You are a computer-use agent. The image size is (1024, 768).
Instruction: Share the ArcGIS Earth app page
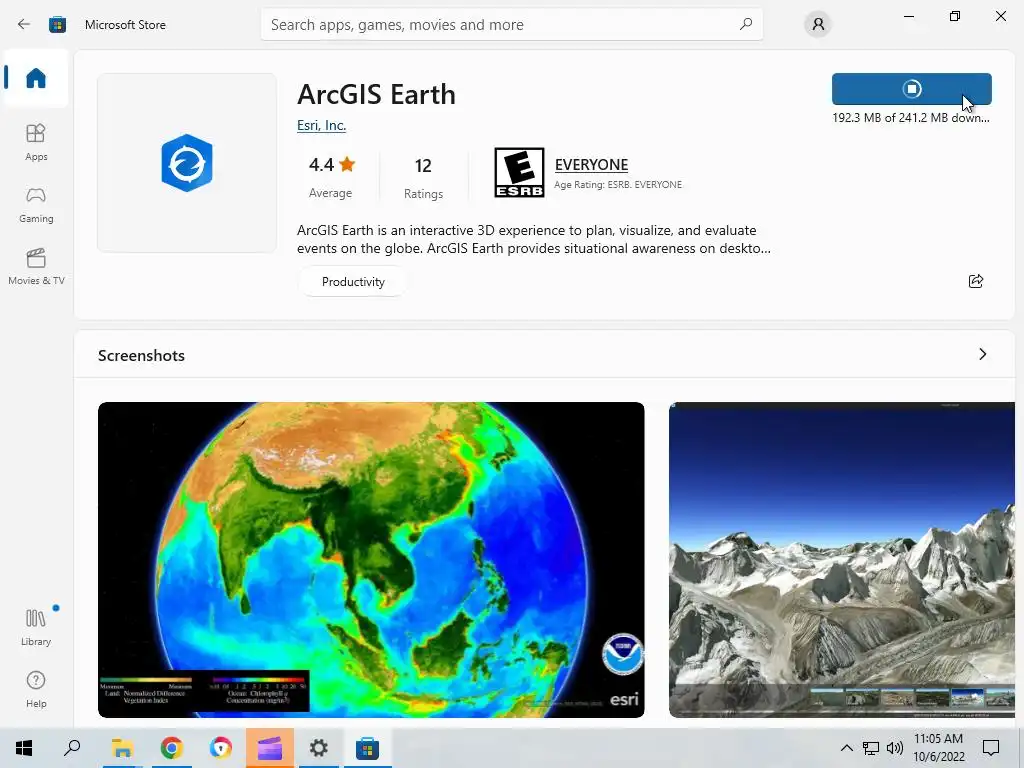click(976, 281)
